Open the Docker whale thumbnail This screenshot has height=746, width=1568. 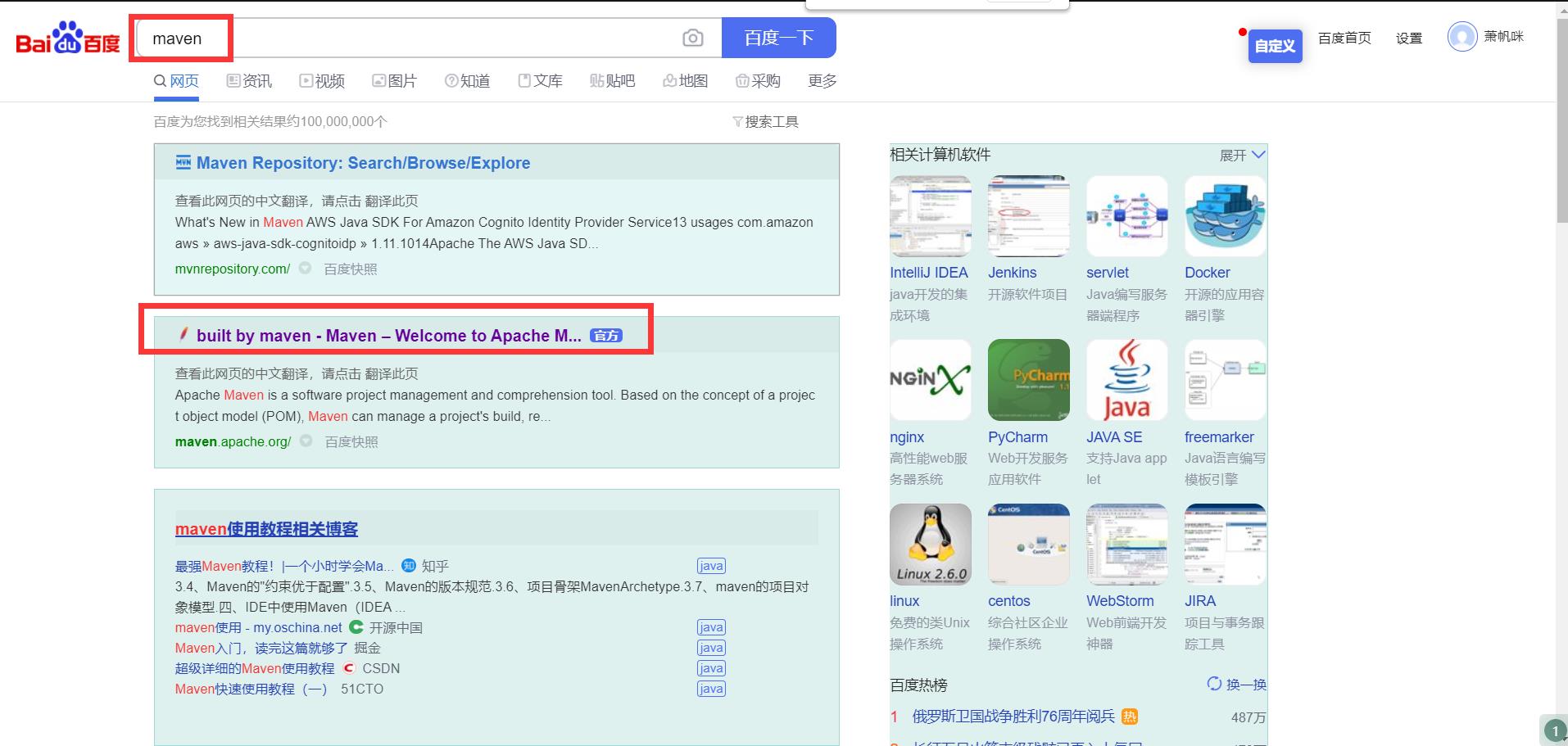tap(1225, 216)
